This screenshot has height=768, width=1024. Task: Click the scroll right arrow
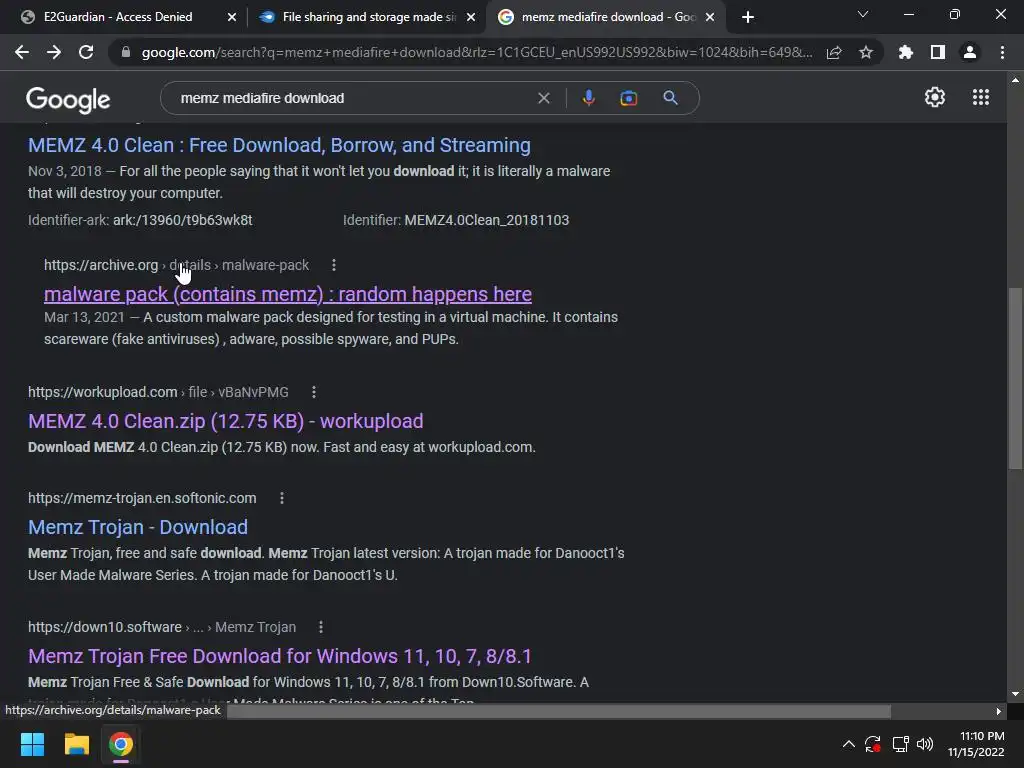pos(999,711)
